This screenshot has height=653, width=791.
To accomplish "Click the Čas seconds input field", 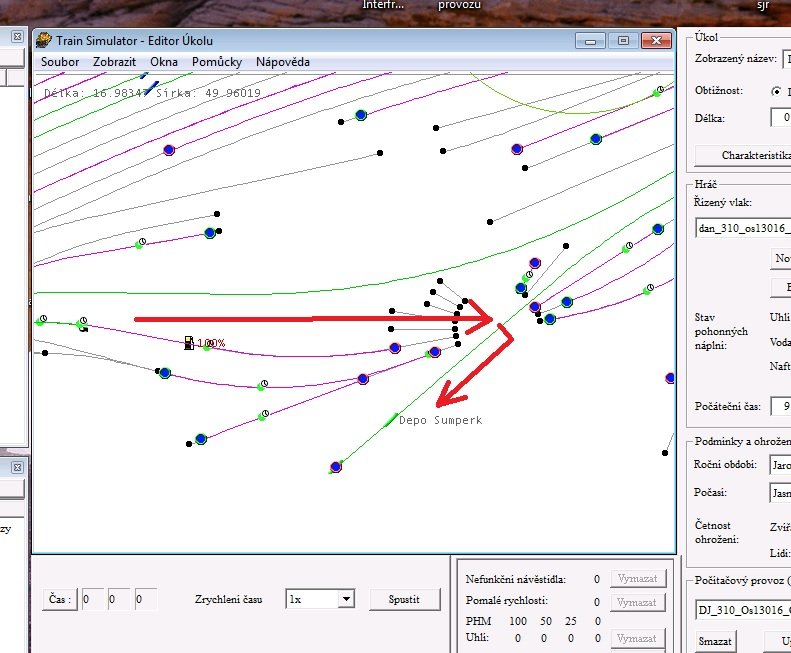I will click(146, 600).
